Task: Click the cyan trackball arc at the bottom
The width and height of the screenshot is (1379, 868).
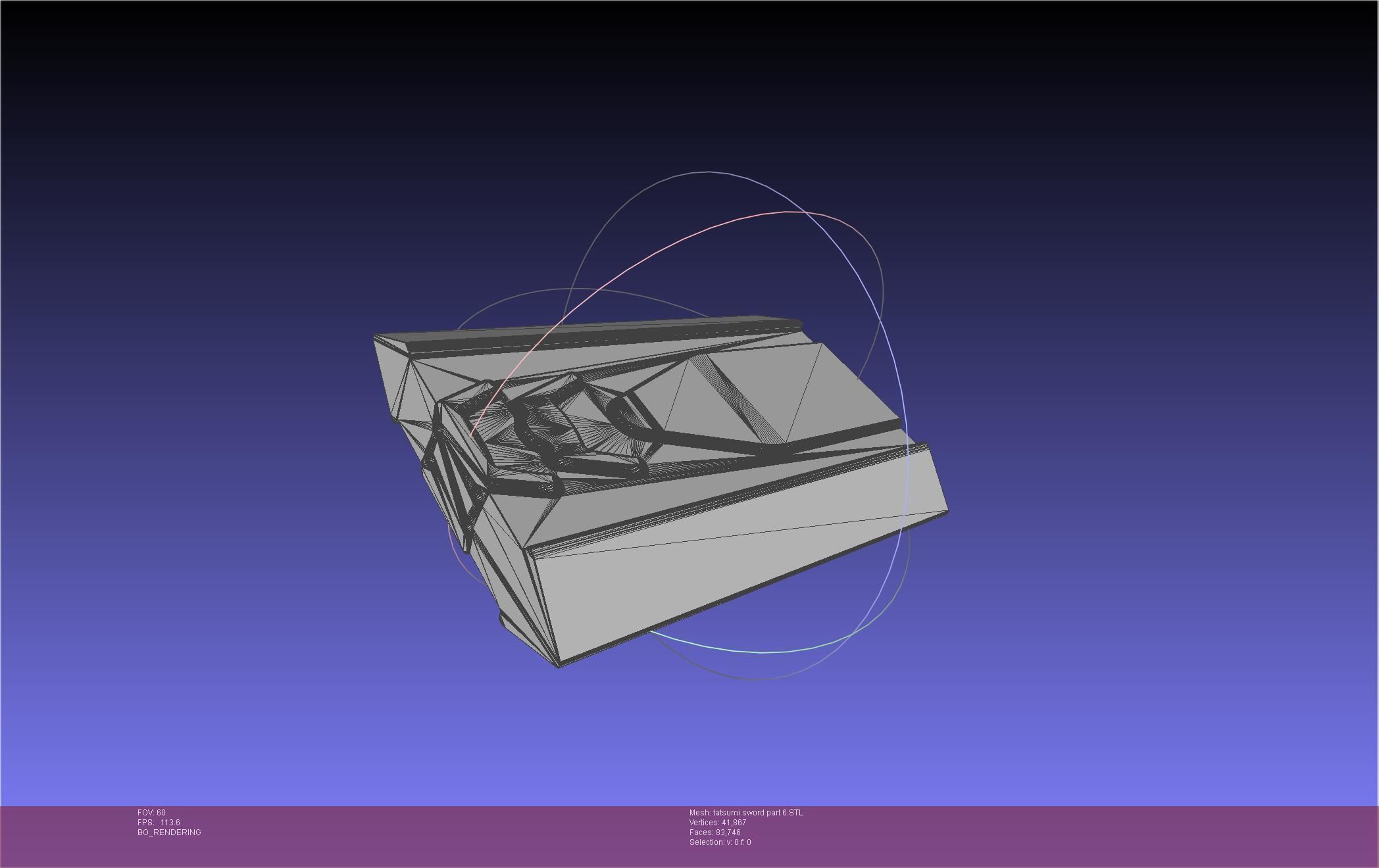Action: (x=763, y=652)
